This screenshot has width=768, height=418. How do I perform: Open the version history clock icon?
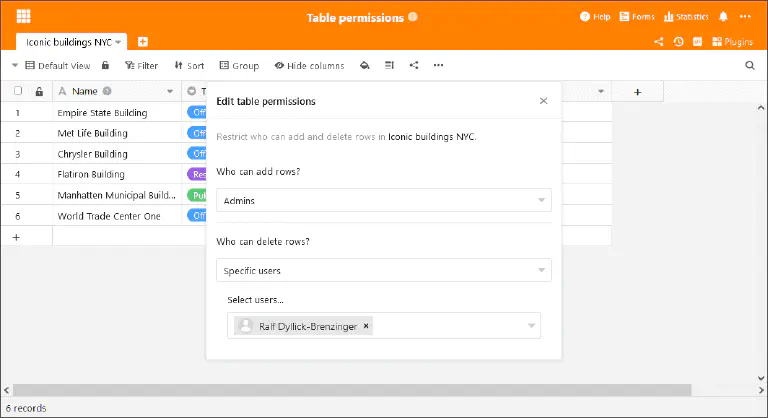[x=678, y=42]
